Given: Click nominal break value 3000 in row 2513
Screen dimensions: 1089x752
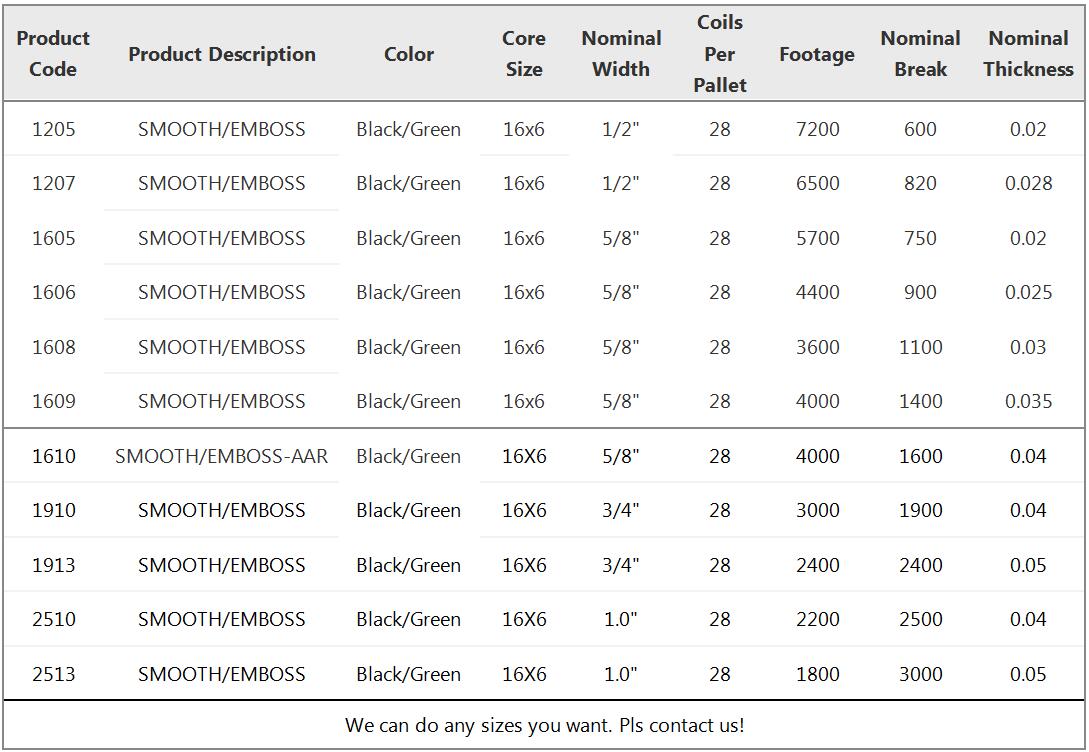Looking at the screenshot, I should coord(921,674).
